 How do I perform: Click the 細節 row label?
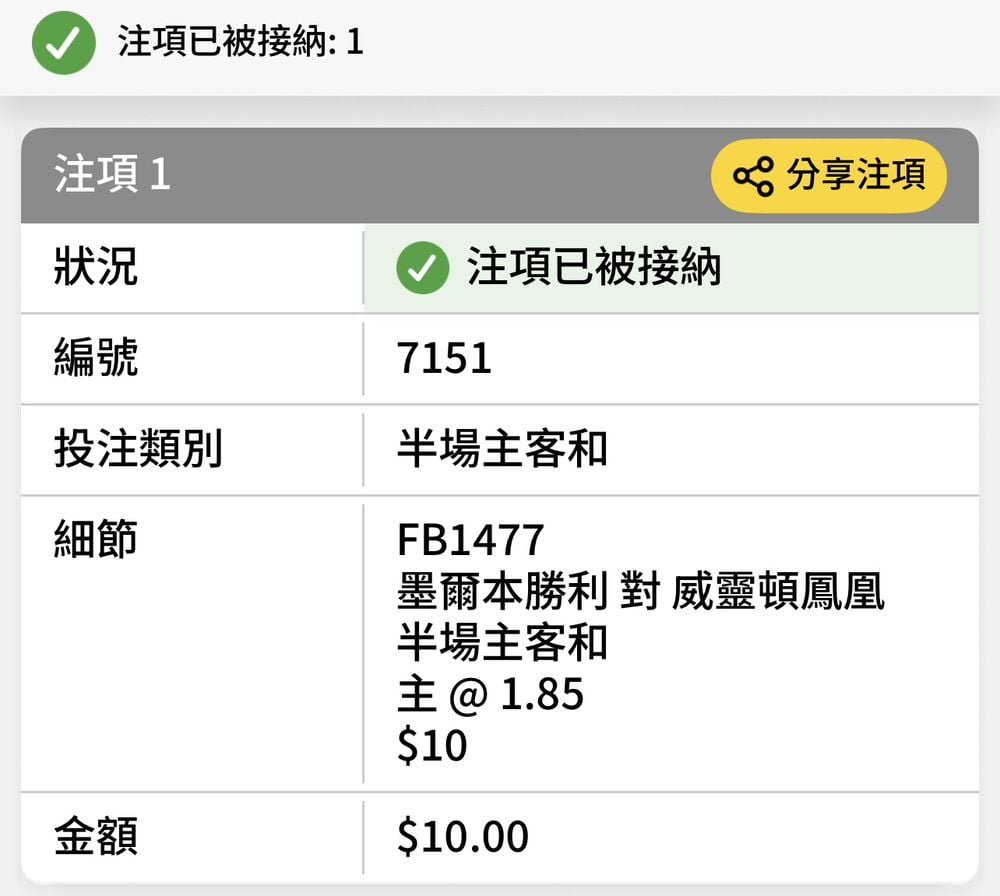(96, 539)
